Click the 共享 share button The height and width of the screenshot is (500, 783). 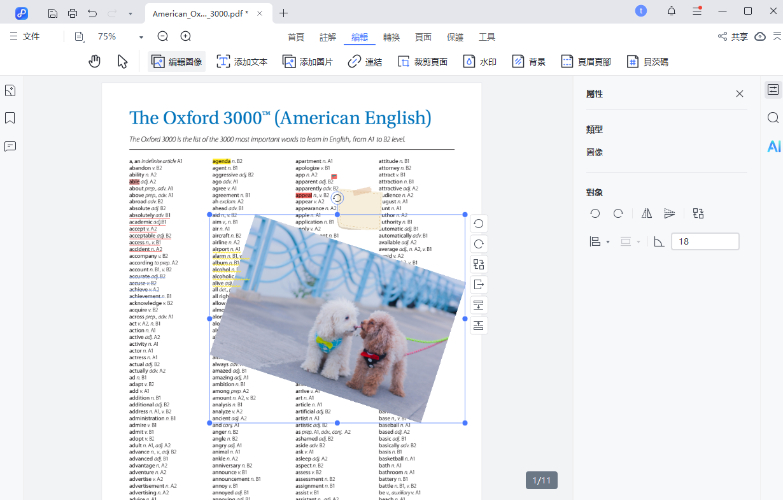pos(733,36)
